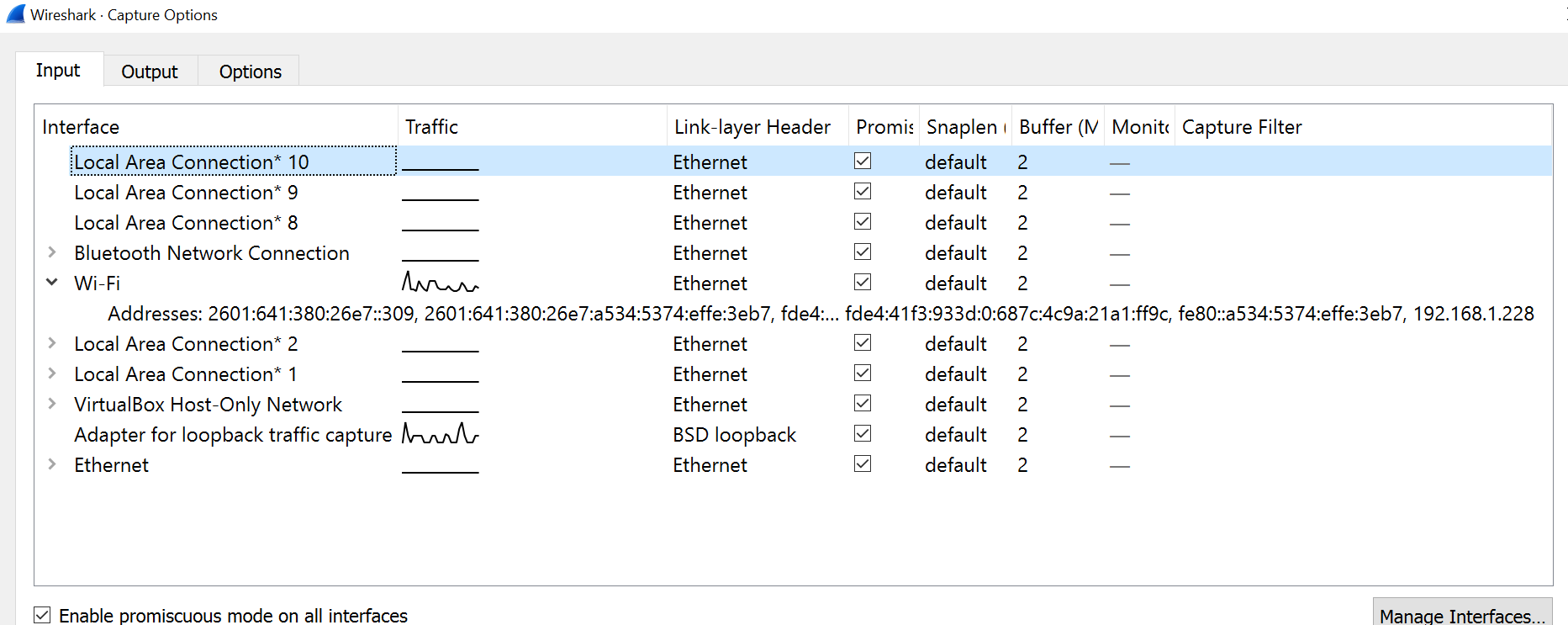Toggle promiscuous for Adapter for loopback traffic capture
The height and width of the screenshot is (625, 1568).
click(863, 433)
